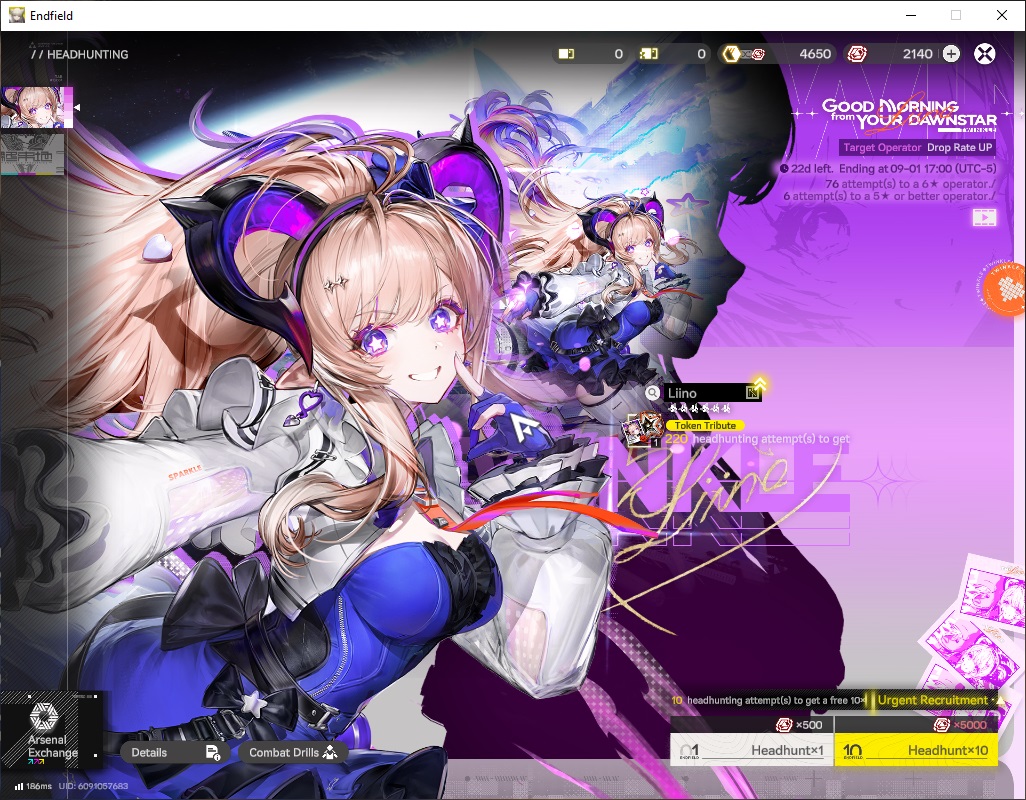Select the Liino banner thumbnail
The image size is (1026, 800).
click(36, 107)
